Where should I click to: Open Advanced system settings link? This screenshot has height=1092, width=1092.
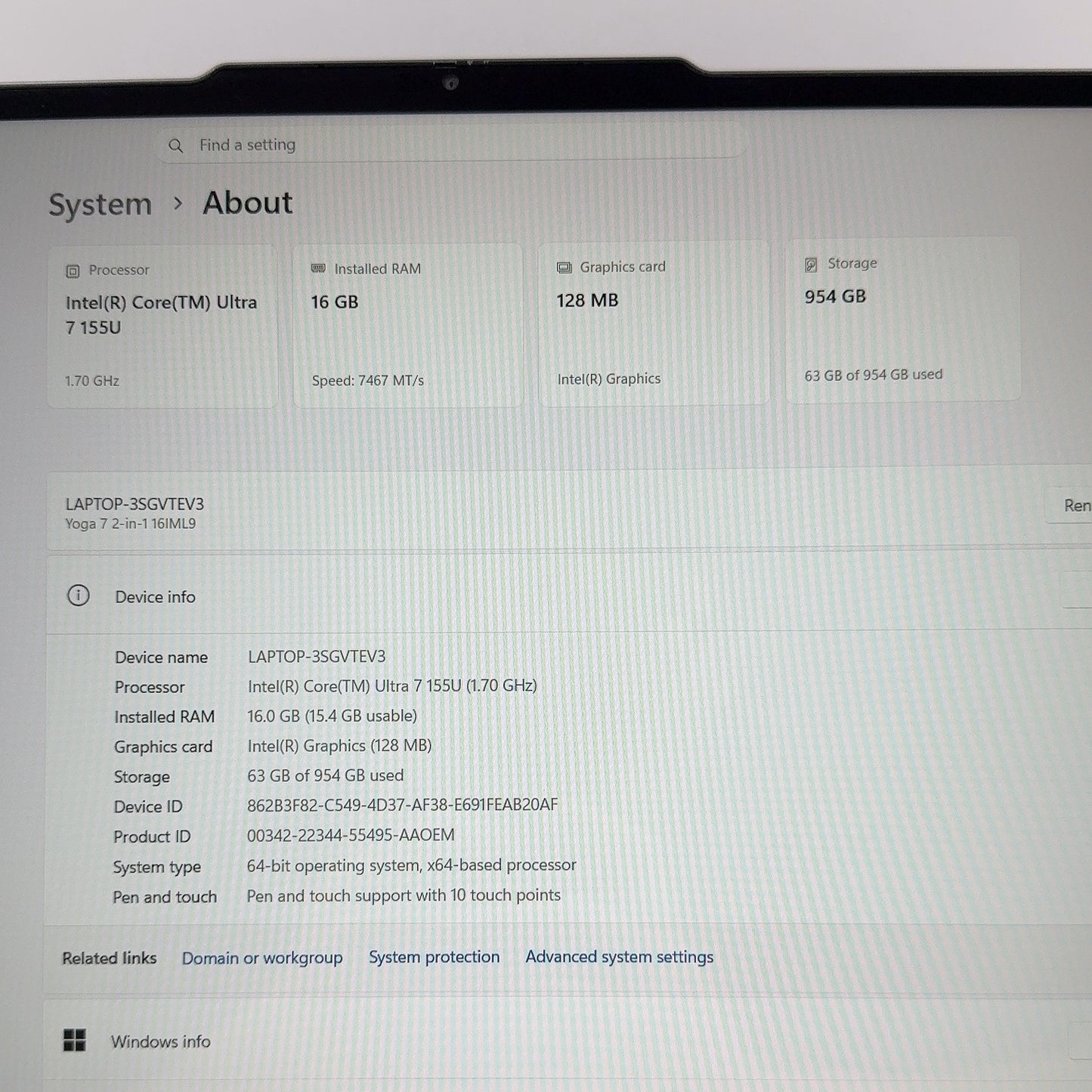[x=619, y=957]
